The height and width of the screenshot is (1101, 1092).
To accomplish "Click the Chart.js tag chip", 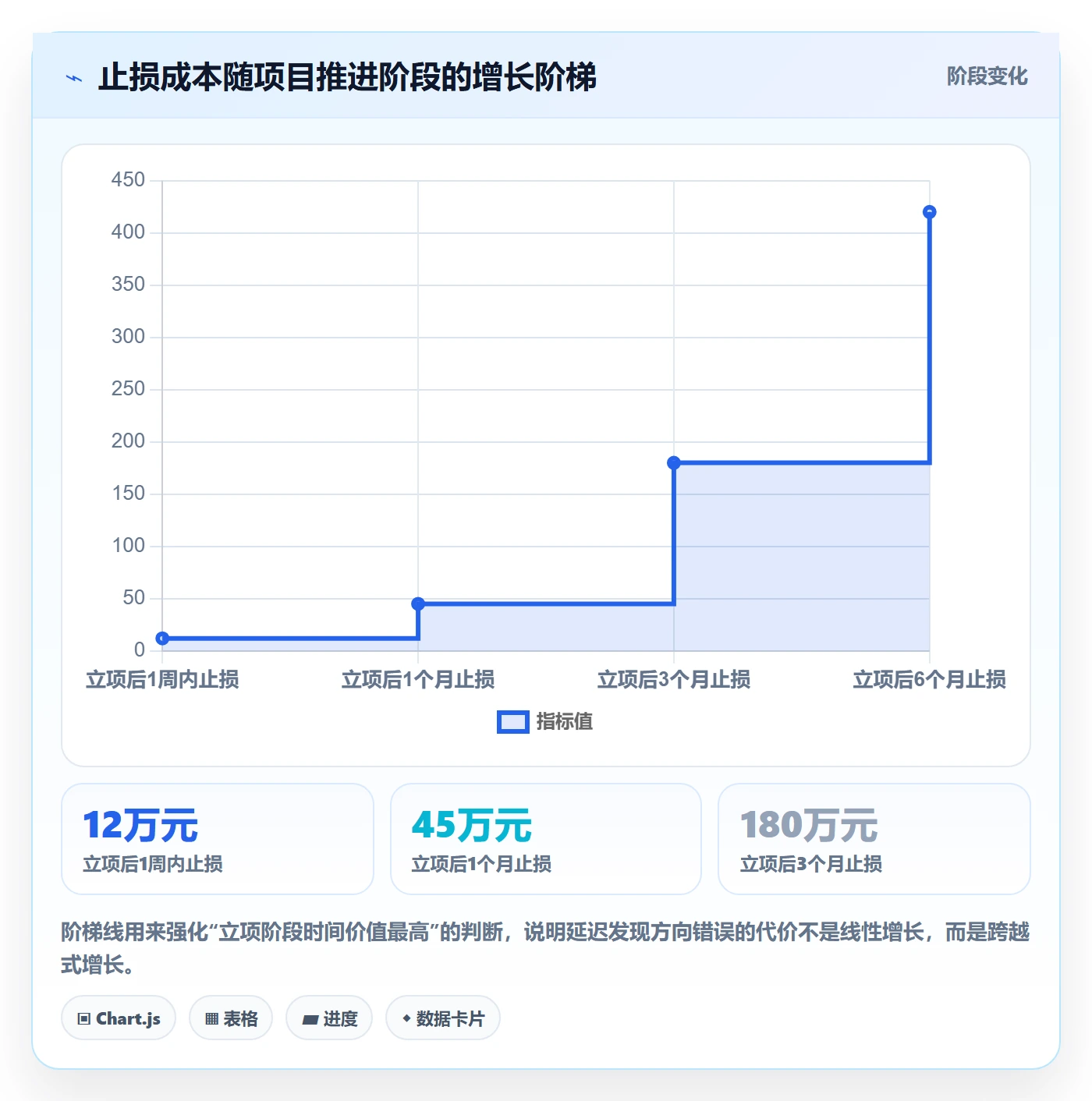I will (119, 1018).
